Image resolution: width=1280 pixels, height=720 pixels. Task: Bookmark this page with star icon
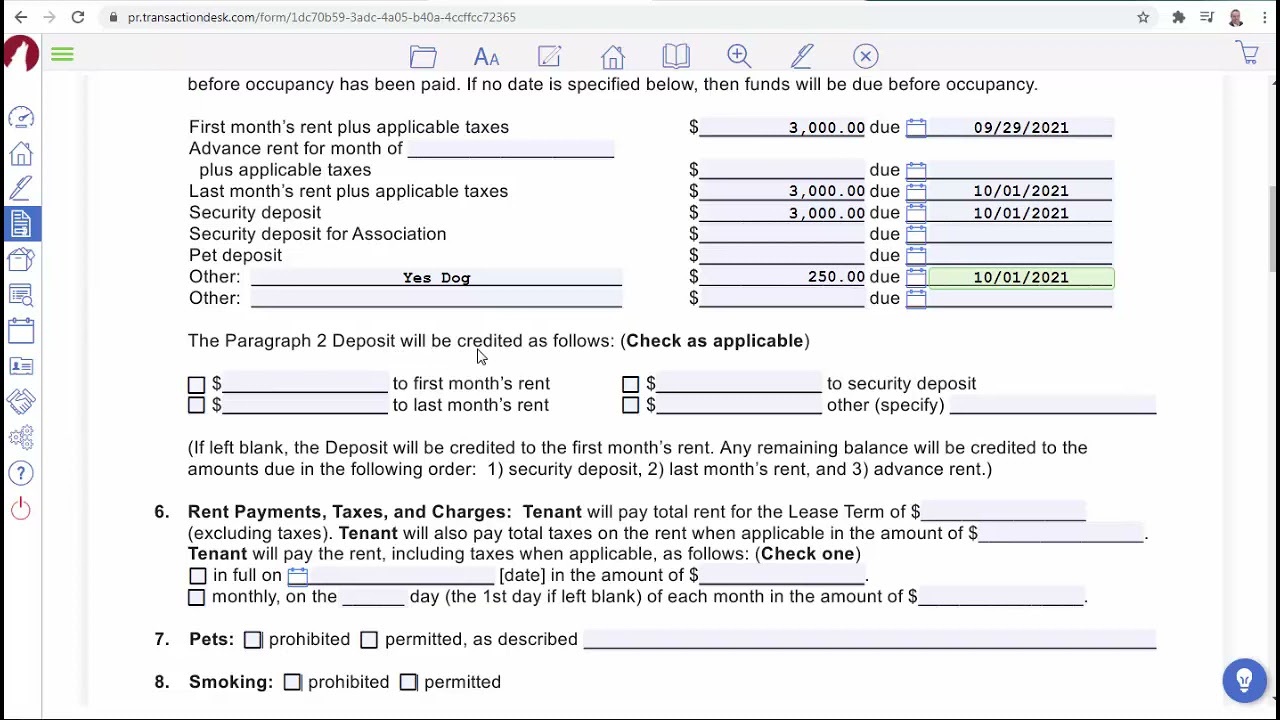1143,17
